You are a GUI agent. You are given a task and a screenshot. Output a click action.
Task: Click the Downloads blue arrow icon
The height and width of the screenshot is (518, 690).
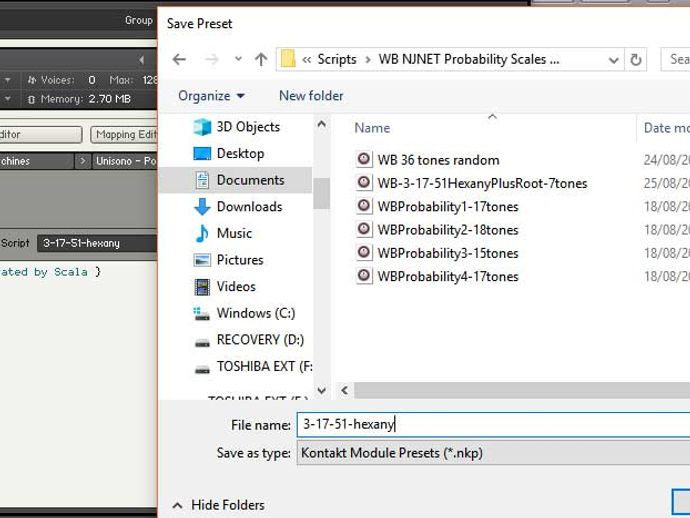[x=202, y=206]
